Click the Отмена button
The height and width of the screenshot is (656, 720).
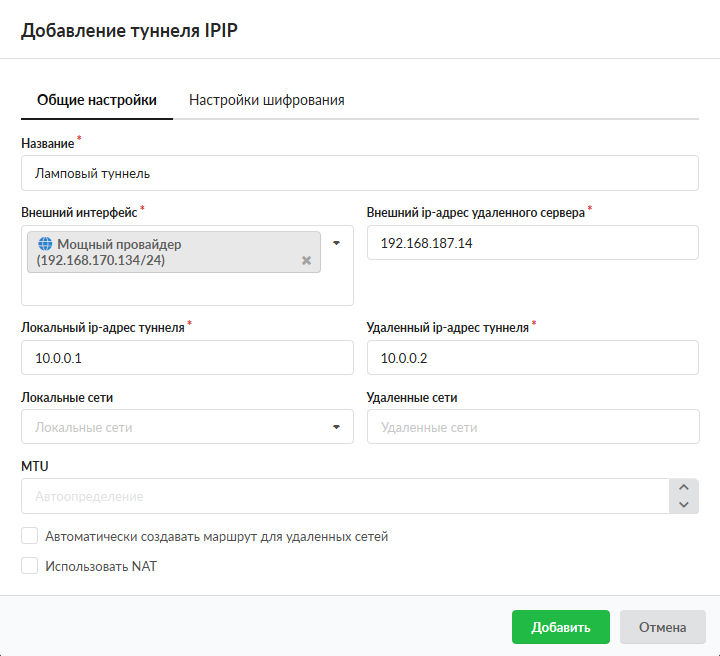(x=662, y=627)
